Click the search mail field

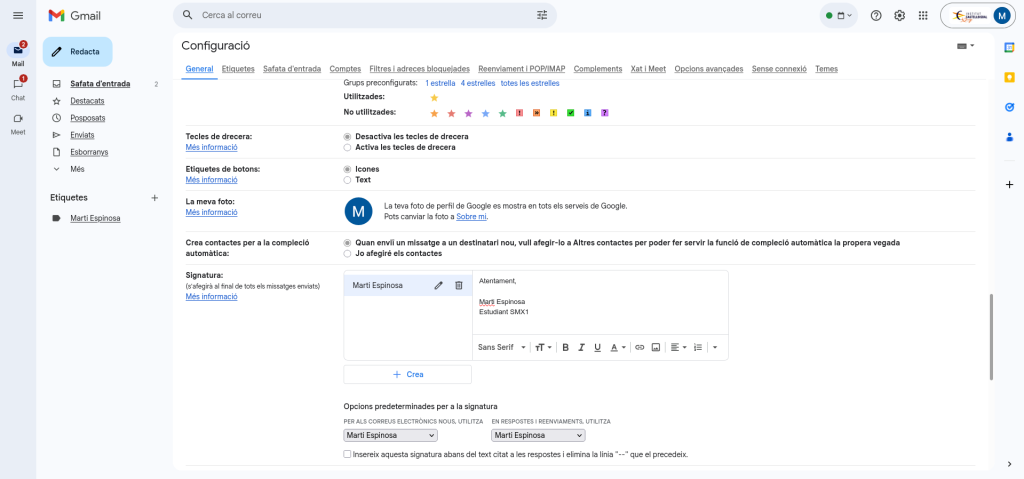pos(360,15)
